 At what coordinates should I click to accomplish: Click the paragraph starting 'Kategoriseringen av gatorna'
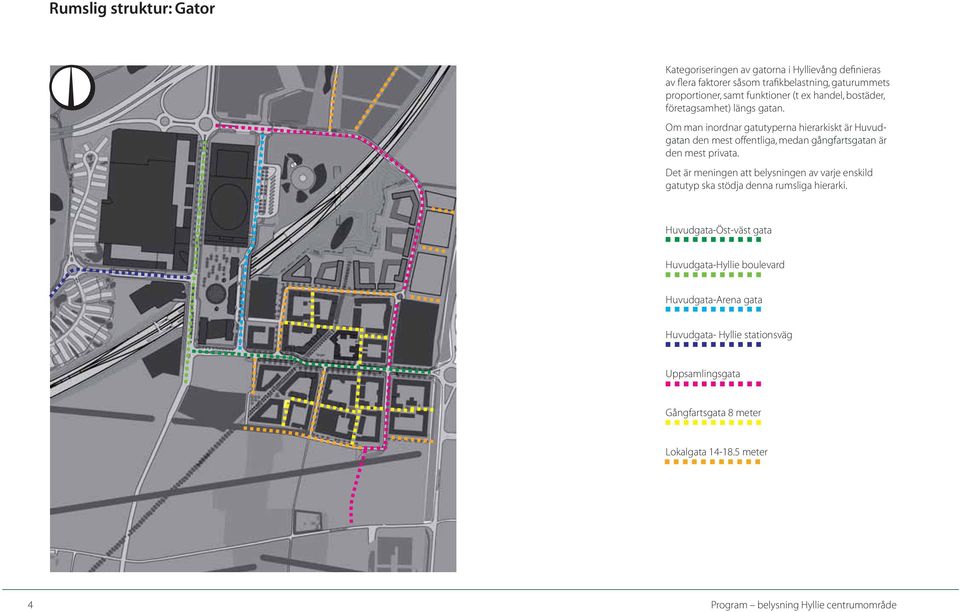pos(778,89)
